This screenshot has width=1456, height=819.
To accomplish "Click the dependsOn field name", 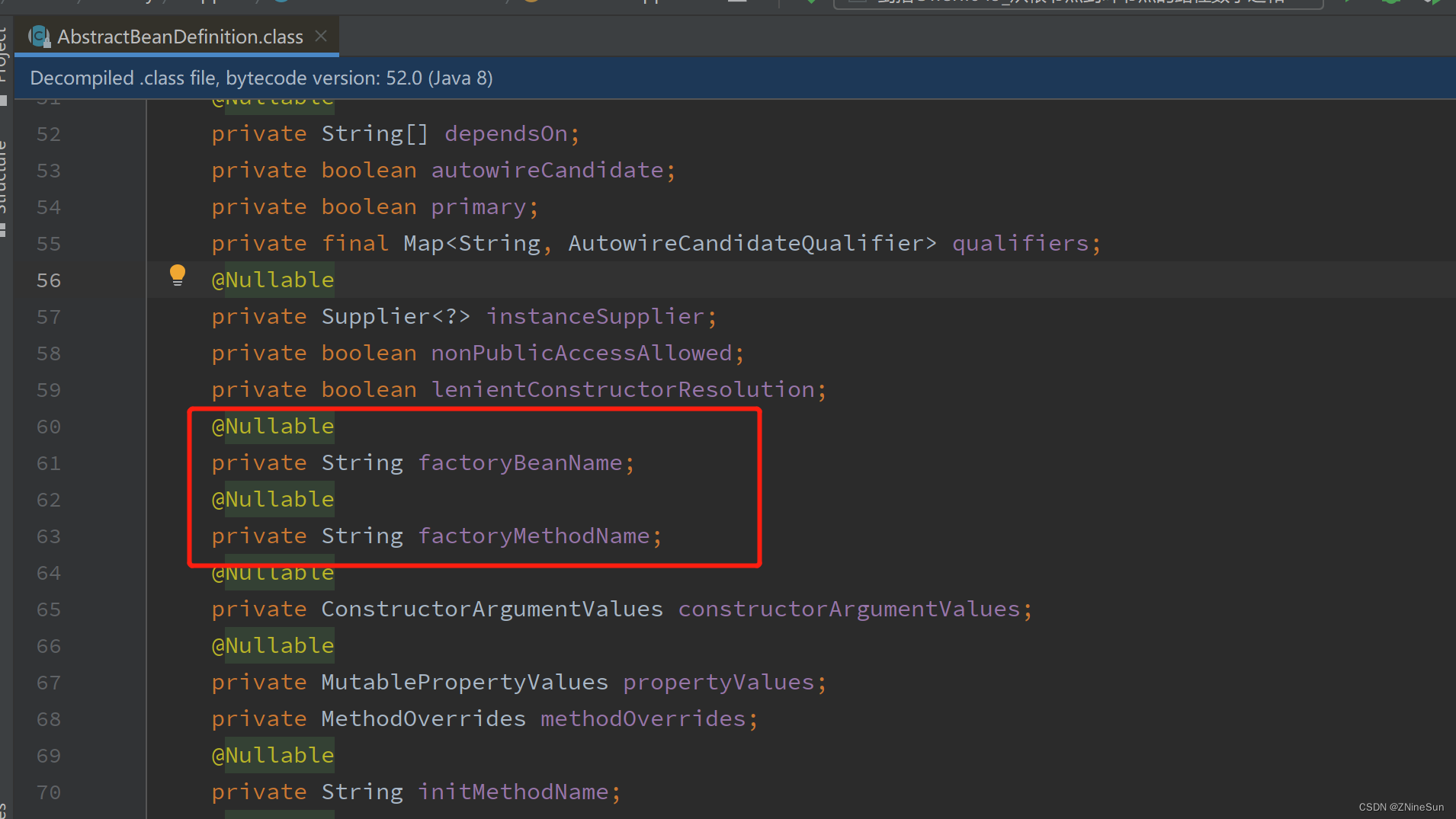I will [x=506, y=134].
